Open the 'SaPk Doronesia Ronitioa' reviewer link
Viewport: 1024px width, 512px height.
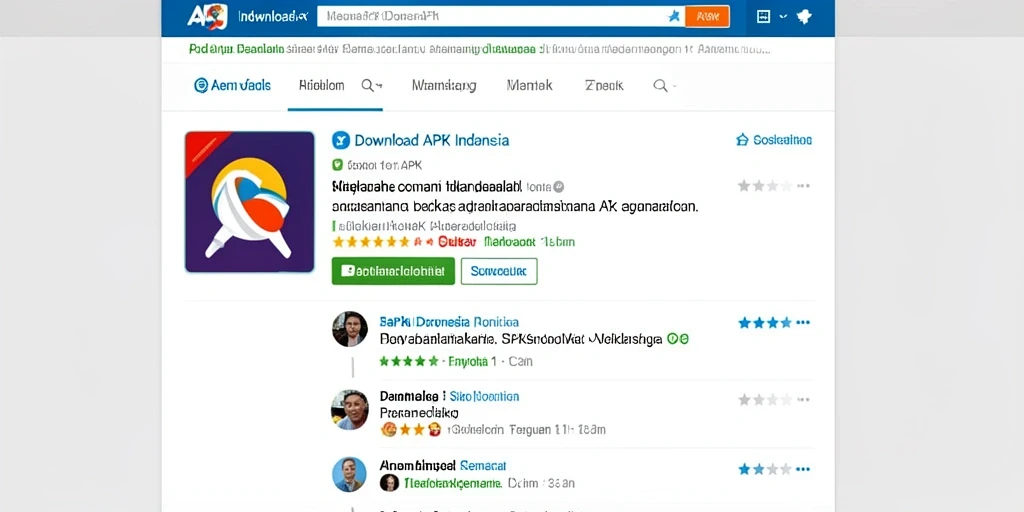449,322
